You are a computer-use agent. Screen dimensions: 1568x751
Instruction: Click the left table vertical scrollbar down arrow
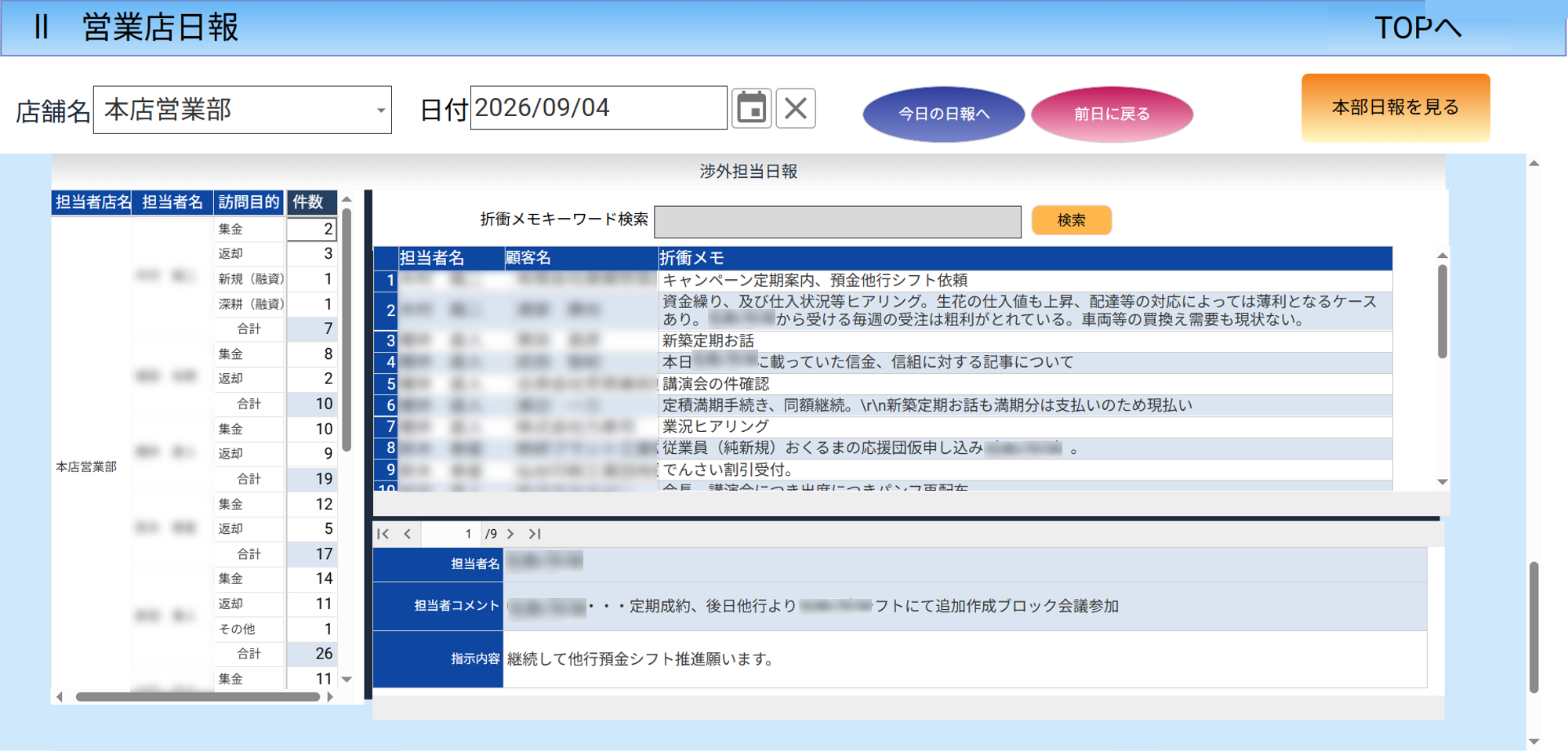tap(347, 680)
